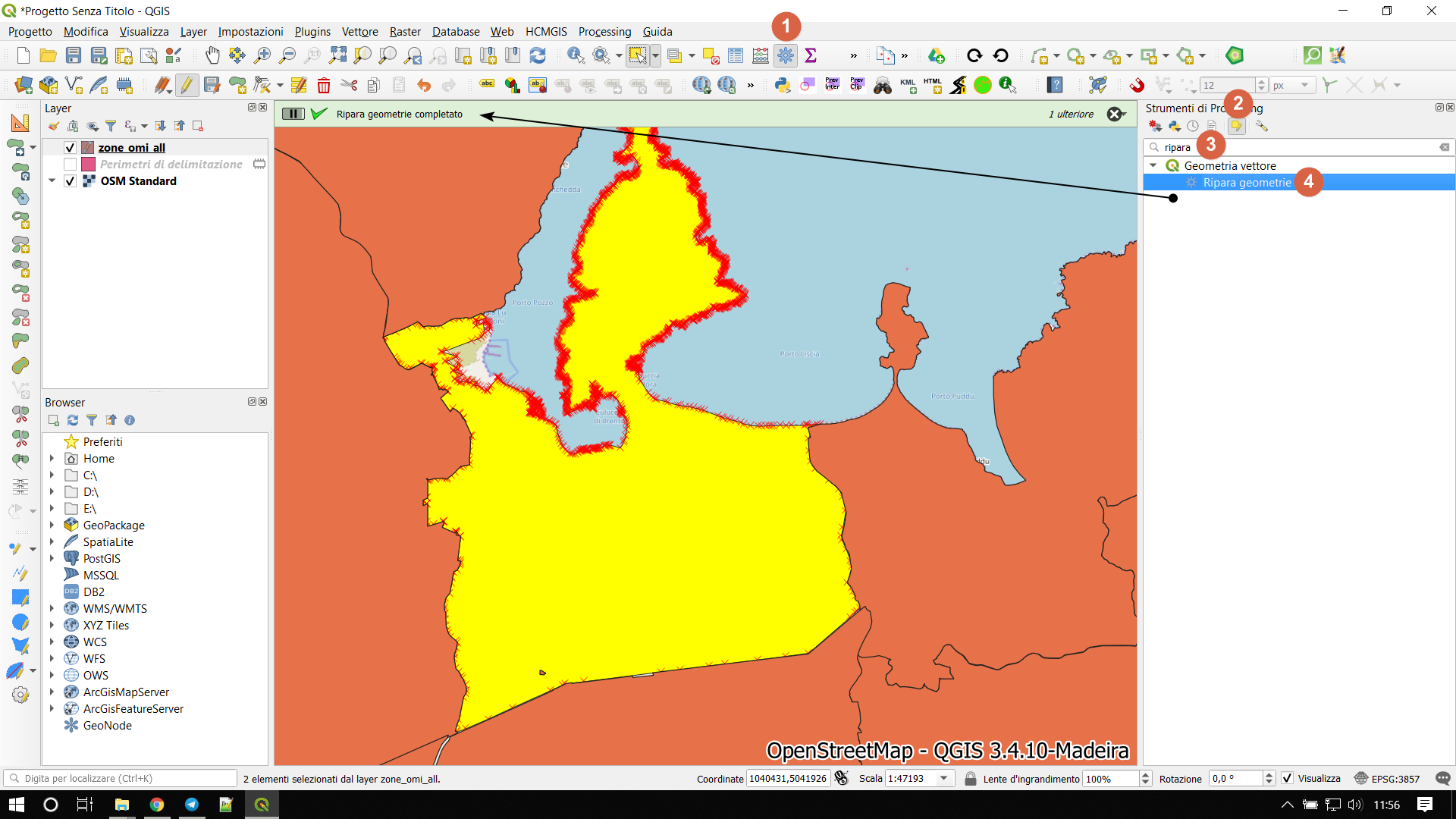
Task: Open the Processing menu
Action: [604, 31]
